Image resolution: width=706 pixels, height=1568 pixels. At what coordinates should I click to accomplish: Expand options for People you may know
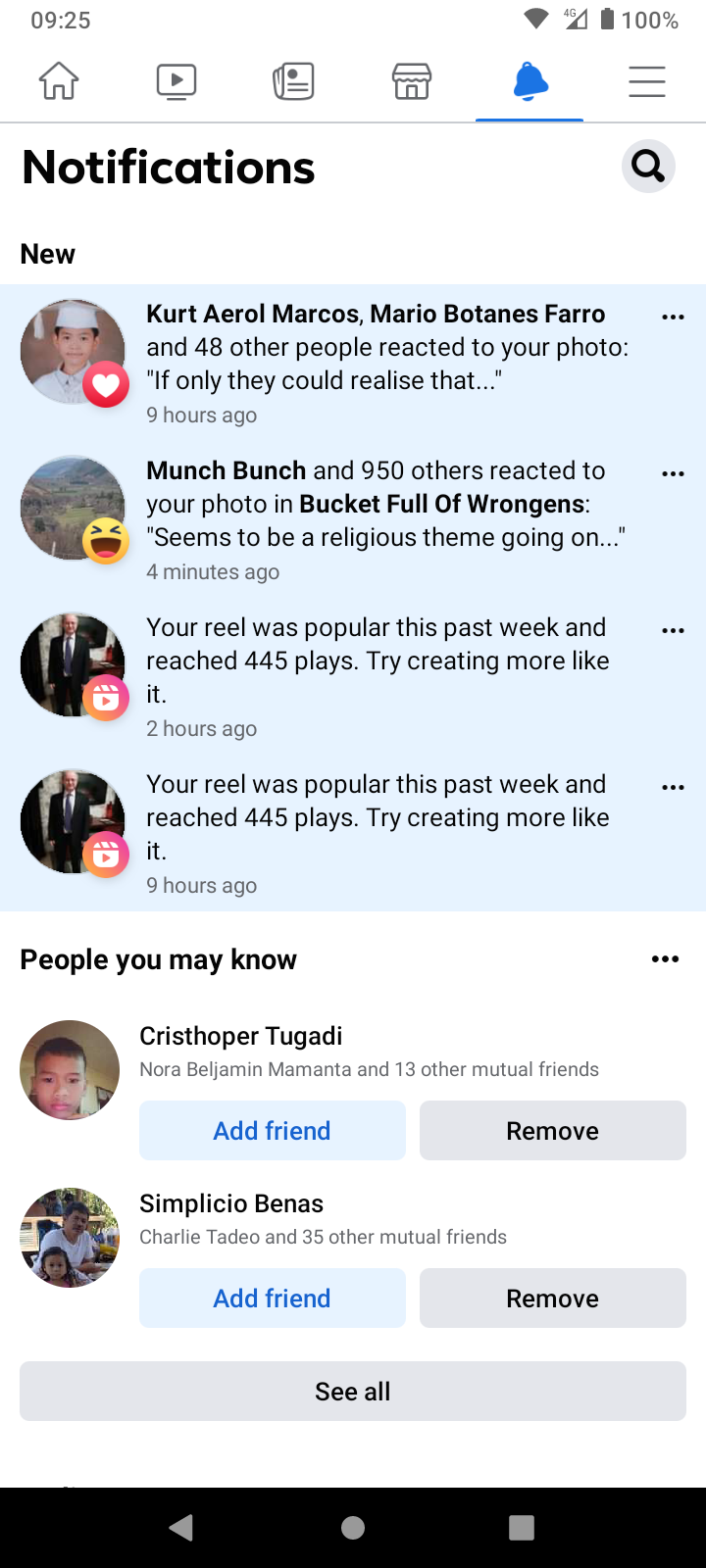point(665,959)
